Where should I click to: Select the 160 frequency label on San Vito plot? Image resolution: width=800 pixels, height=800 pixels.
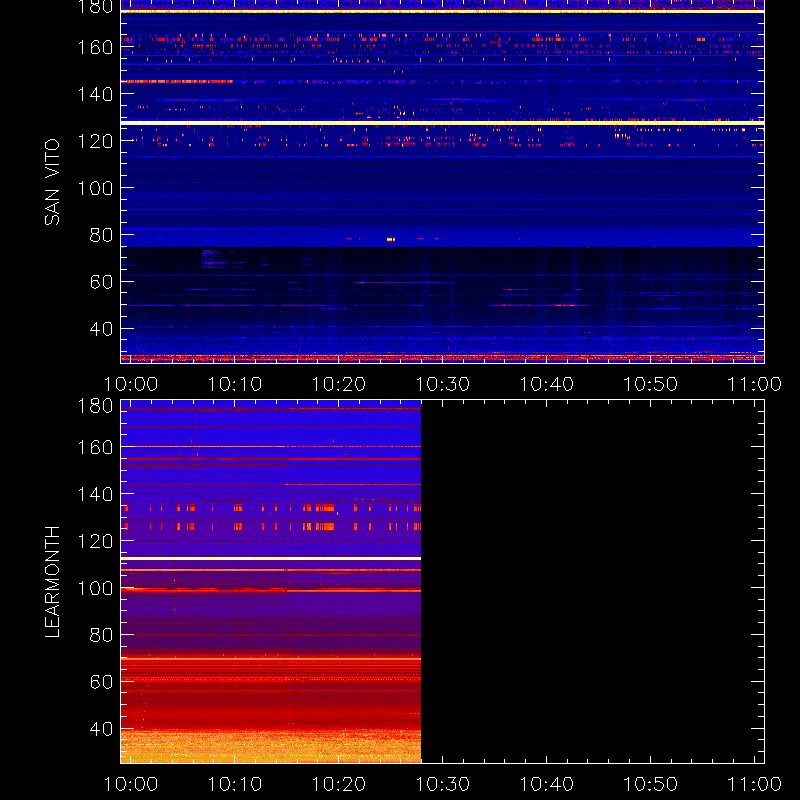click(x=95, y=47)
